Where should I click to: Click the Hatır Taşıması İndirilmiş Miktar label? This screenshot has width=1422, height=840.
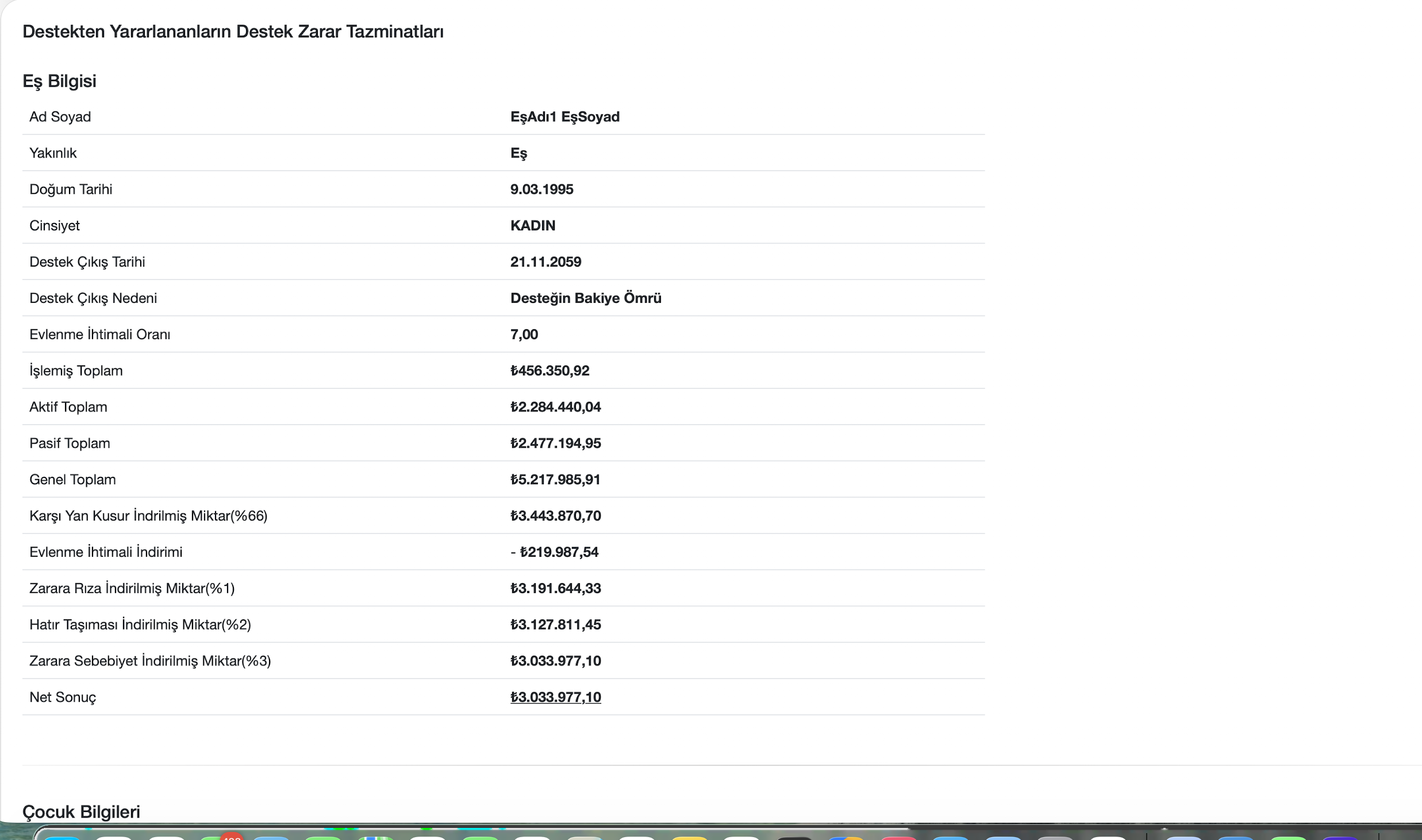point(140,624)
